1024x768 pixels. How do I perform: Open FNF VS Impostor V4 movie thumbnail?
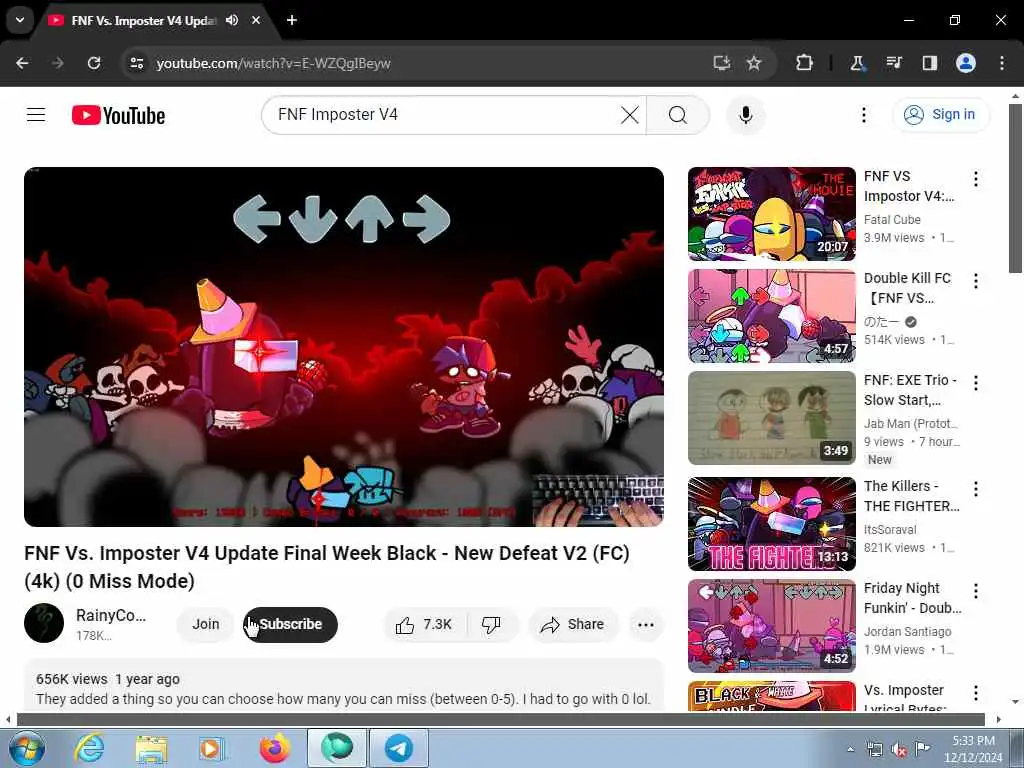pos(771,214)
